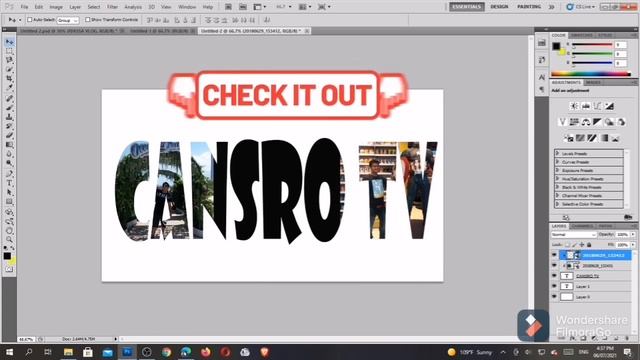This screenshot has width=640, height=360.
Task: Expand Exposure Presets
Action: click(x=558, y=170)
